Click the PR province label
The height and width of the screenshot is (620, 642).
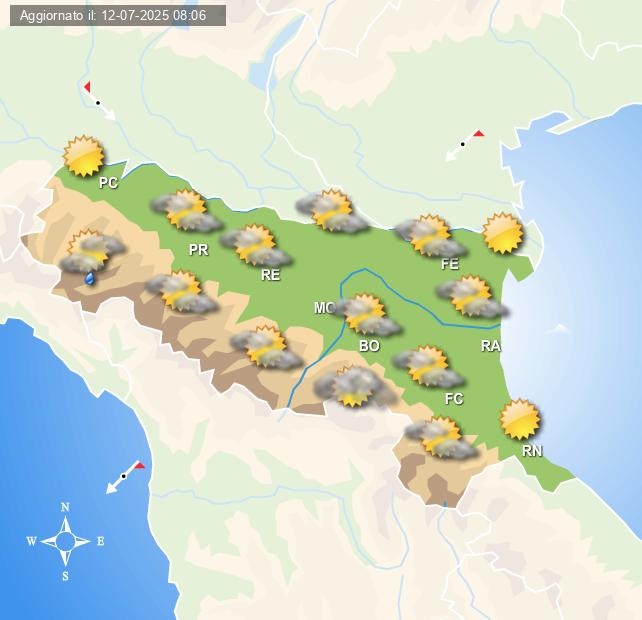coord(199,249)
